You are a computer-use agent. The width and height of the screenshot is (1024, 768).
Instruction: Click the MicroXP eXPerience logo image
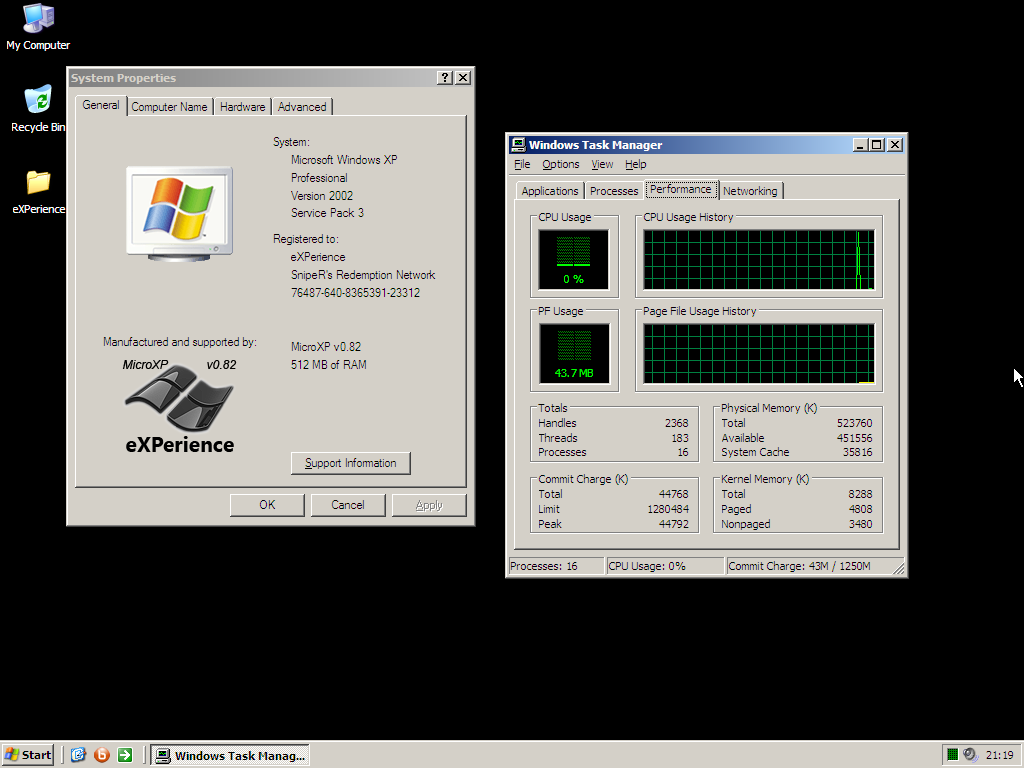click(x=180, y=405)
